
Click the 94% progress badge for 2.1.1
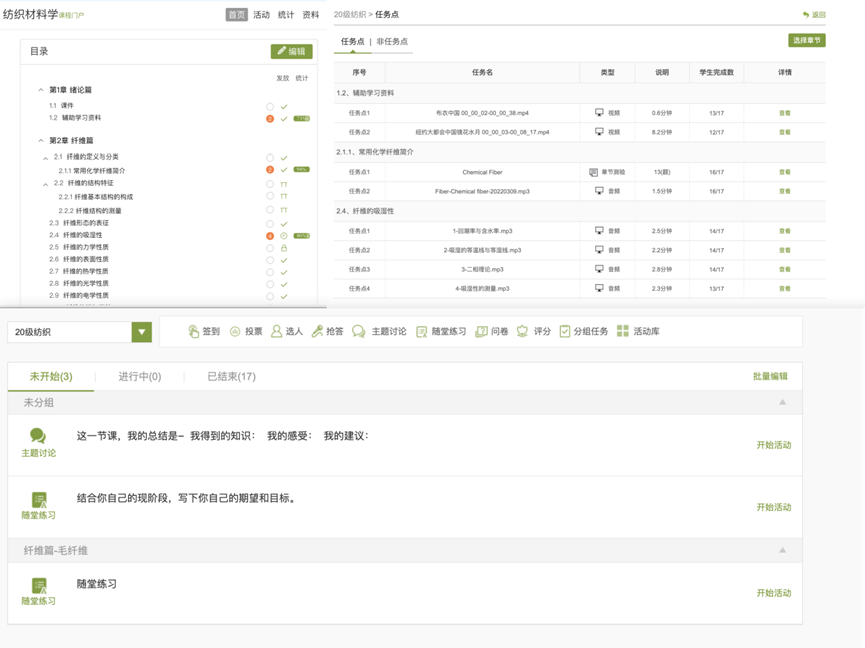pos(300,170)
